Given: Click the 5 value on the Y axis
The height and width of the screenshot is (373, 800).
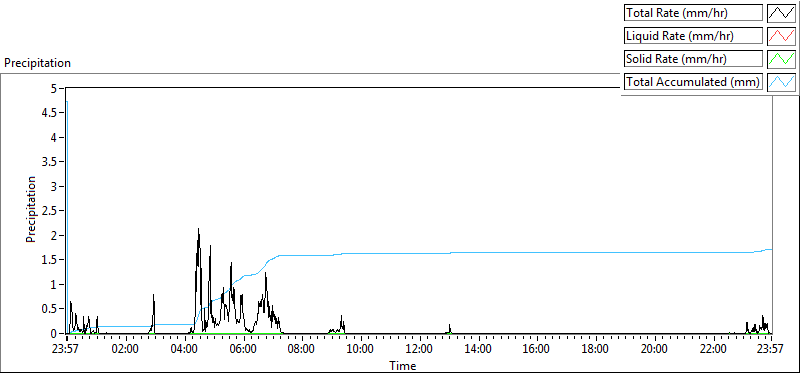Looking at the screenshot, I should pyautogui.click(x=53, y=88).
